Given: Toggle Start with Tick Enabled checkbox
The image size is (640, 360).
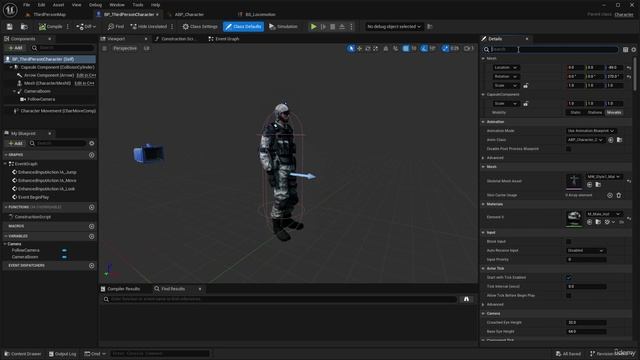Looking at the screenshot, I should [x=569, y=278].
